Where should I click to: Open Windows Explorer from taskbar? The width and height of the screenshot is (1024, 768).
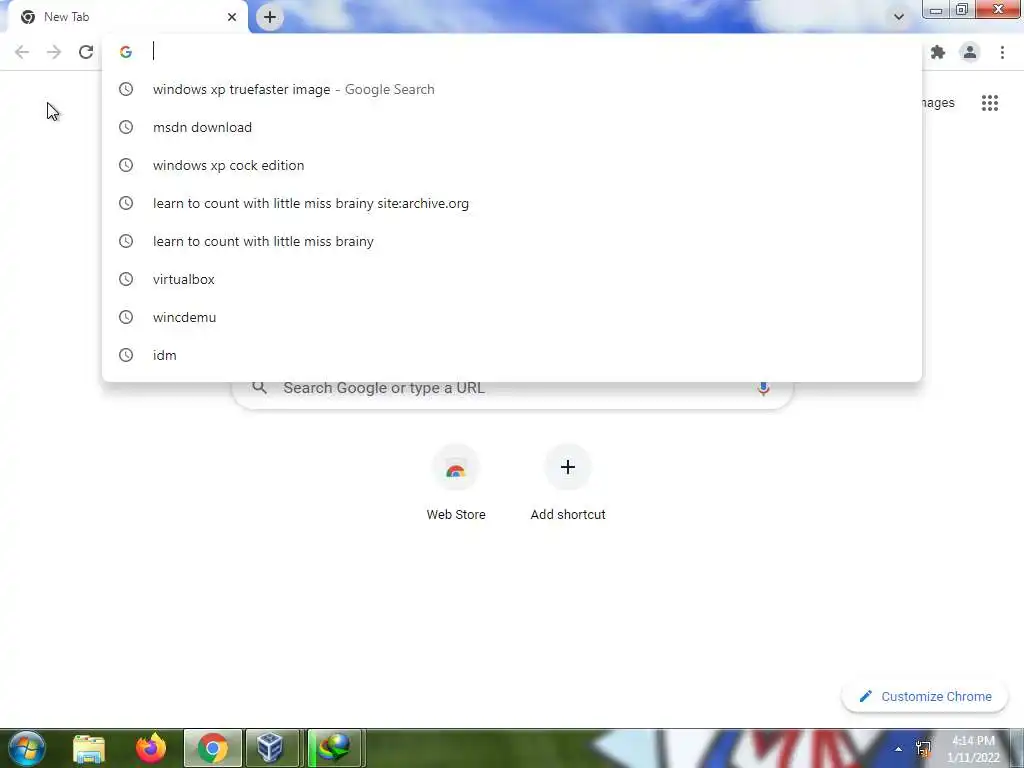(89, 748)
